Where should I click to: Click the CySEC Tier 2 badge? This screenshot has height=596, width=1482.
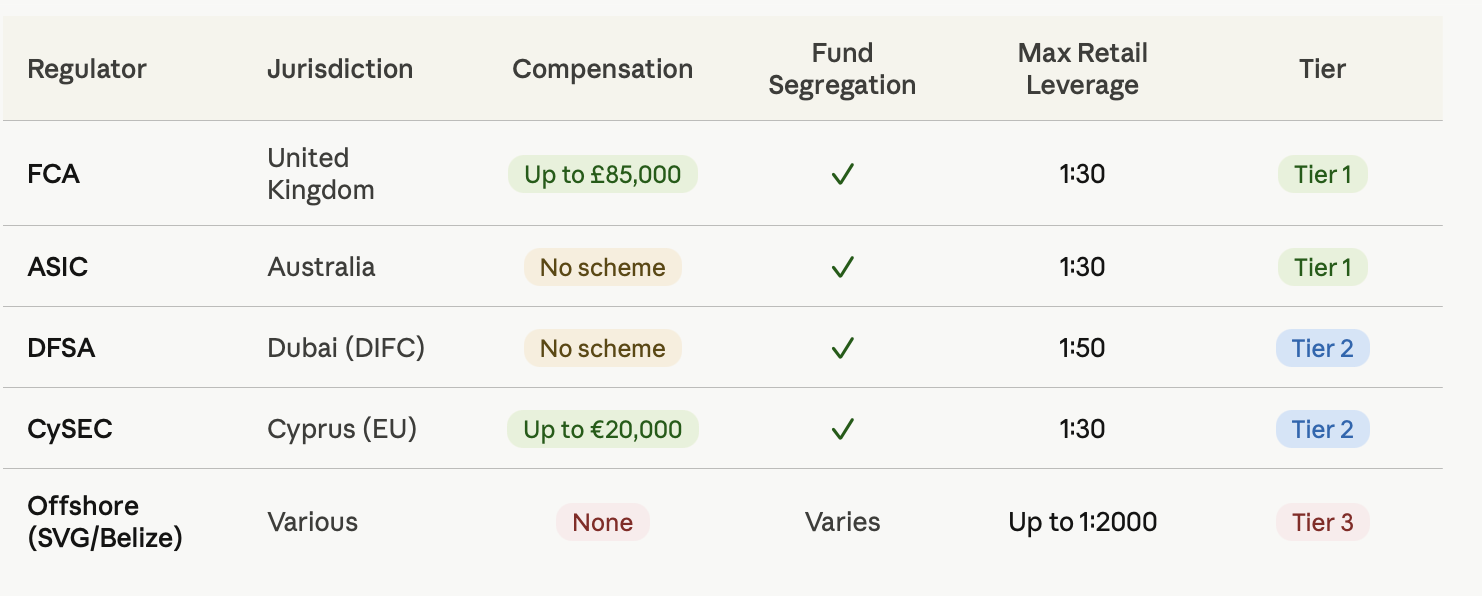tap(1322, 429)
